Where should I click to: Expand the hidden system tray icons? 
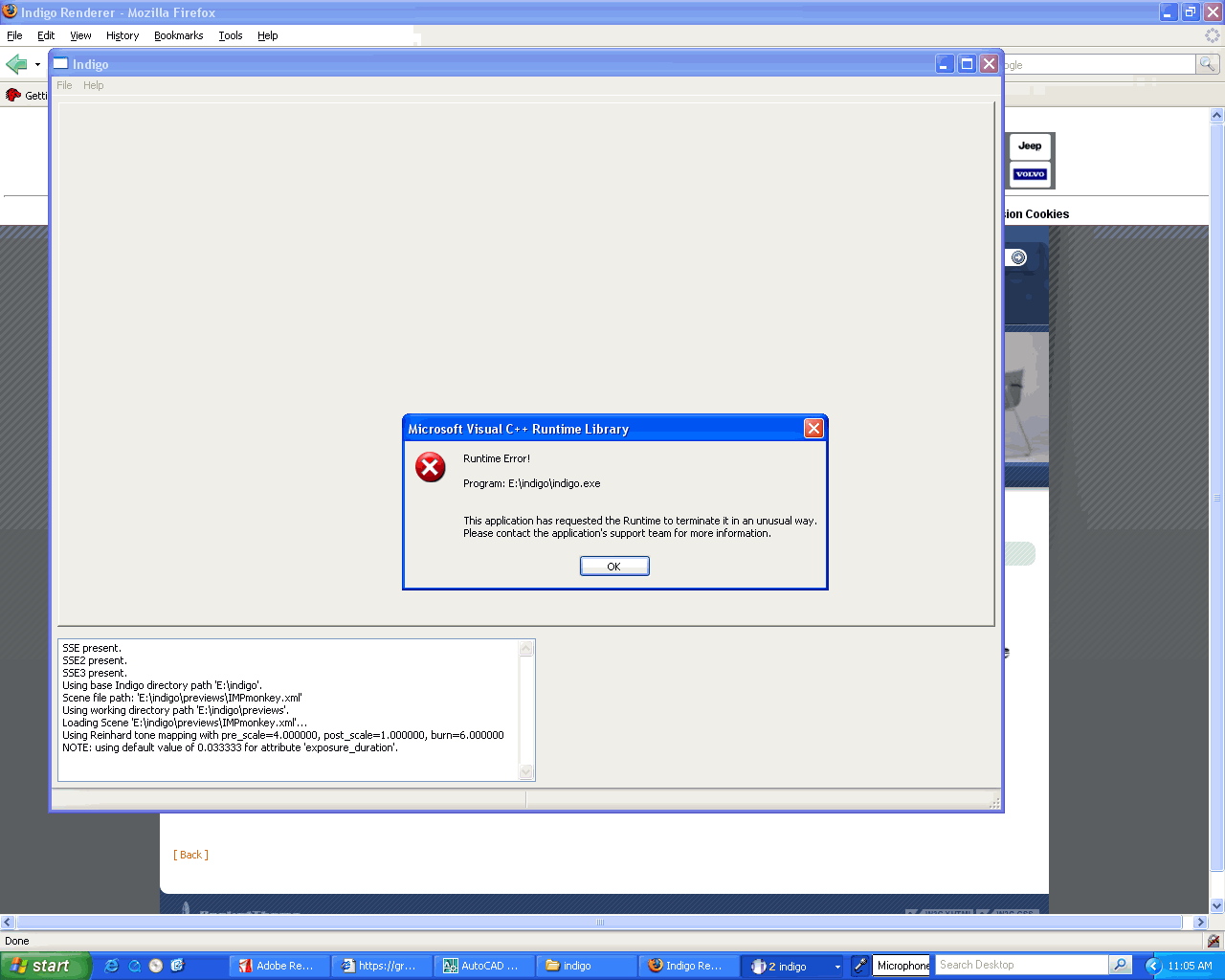click(1153, 966)
